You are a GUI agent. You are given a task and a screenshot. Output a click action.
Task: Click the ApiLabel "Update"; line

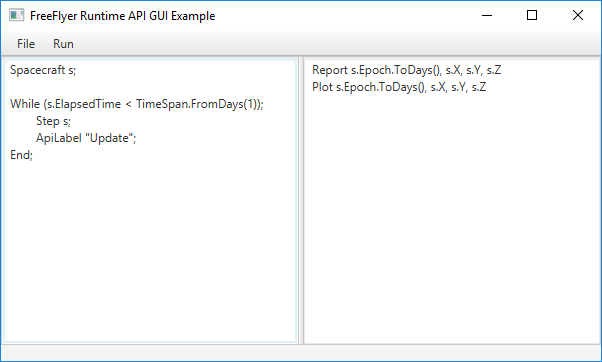click(86, 138)
